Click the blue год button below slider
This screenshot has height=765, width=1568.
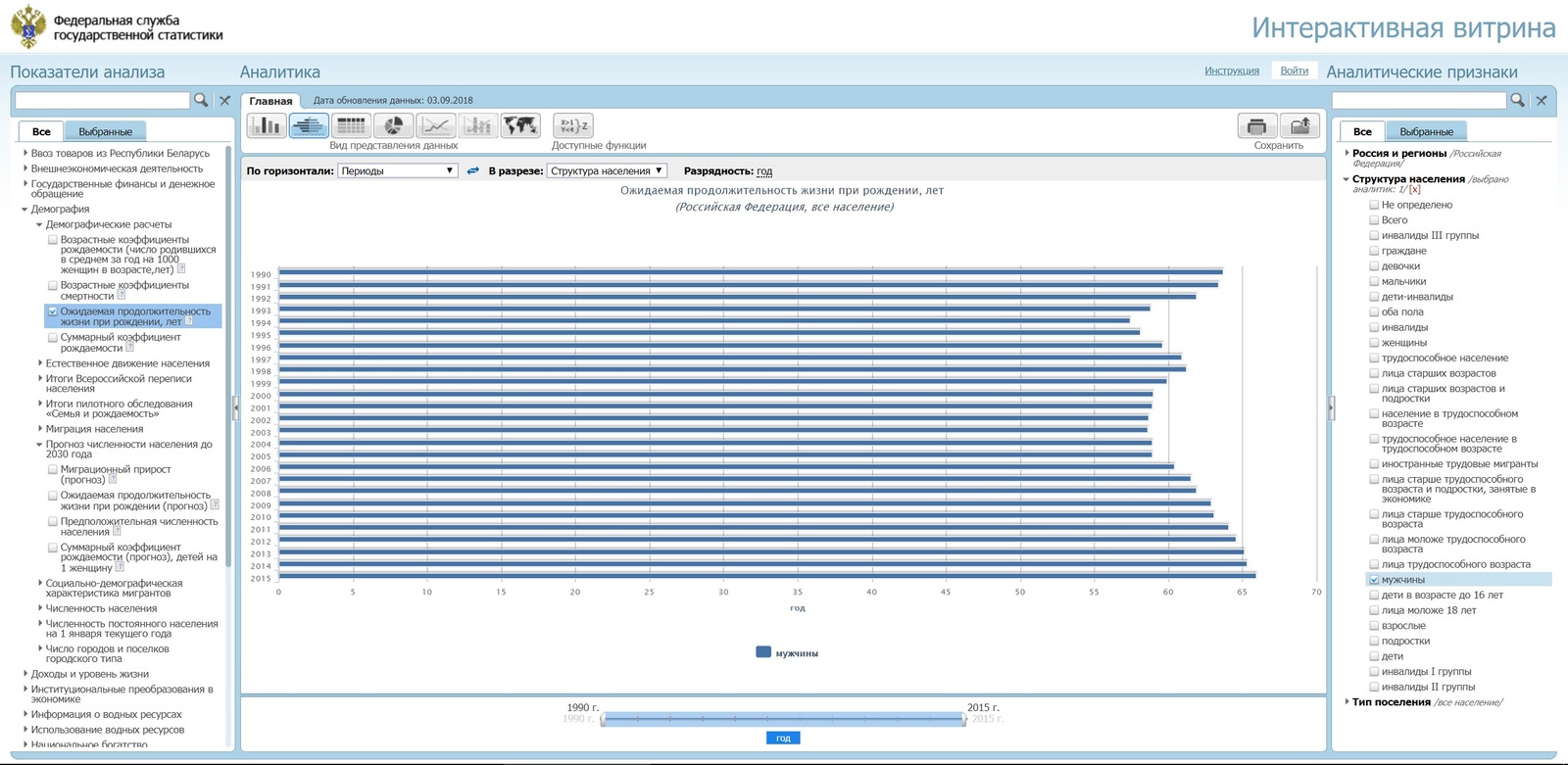click(783, 738)
